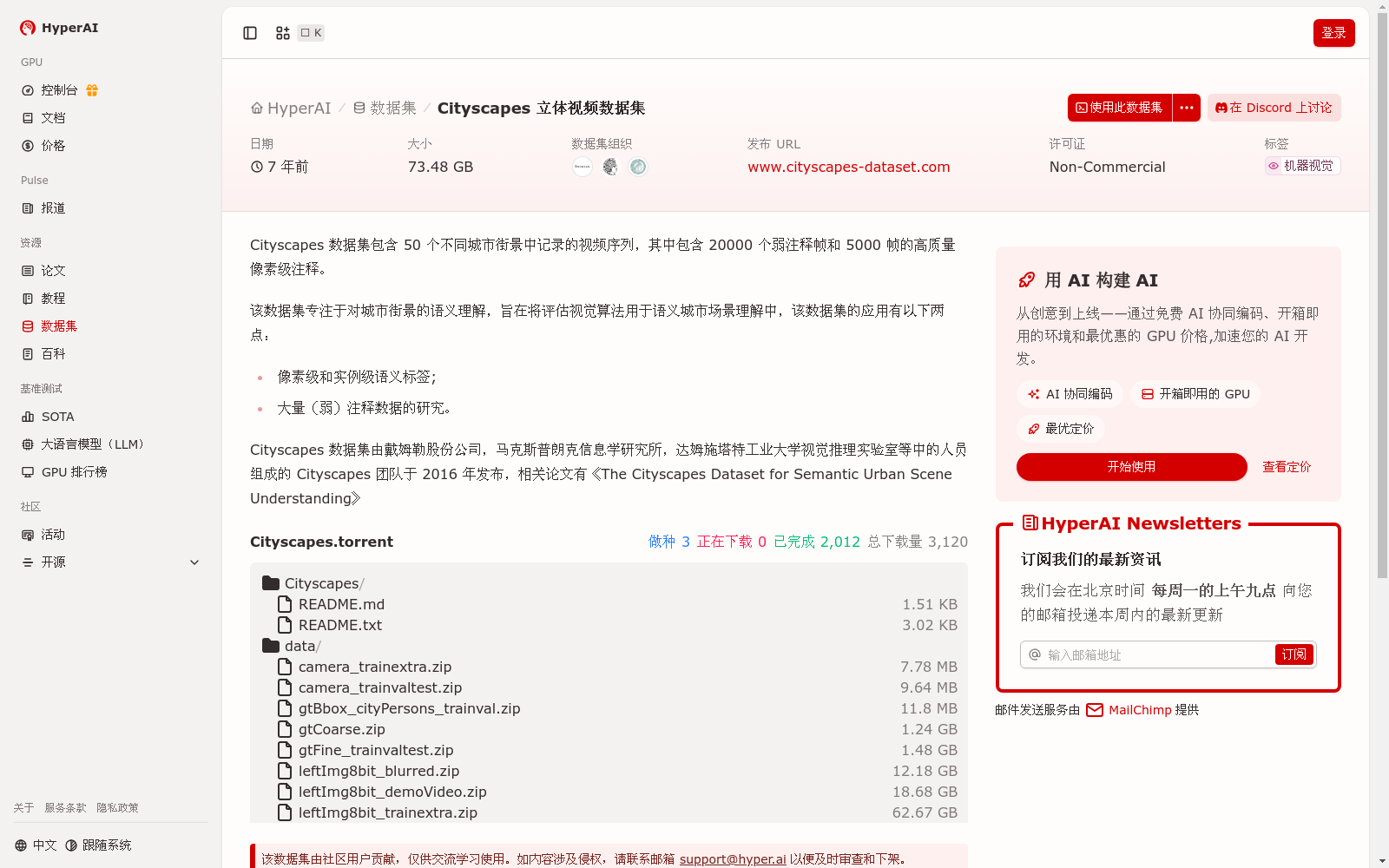1389x868 pixels.
Task: Open the 服务条款 link
Action: tap(65, 808)
